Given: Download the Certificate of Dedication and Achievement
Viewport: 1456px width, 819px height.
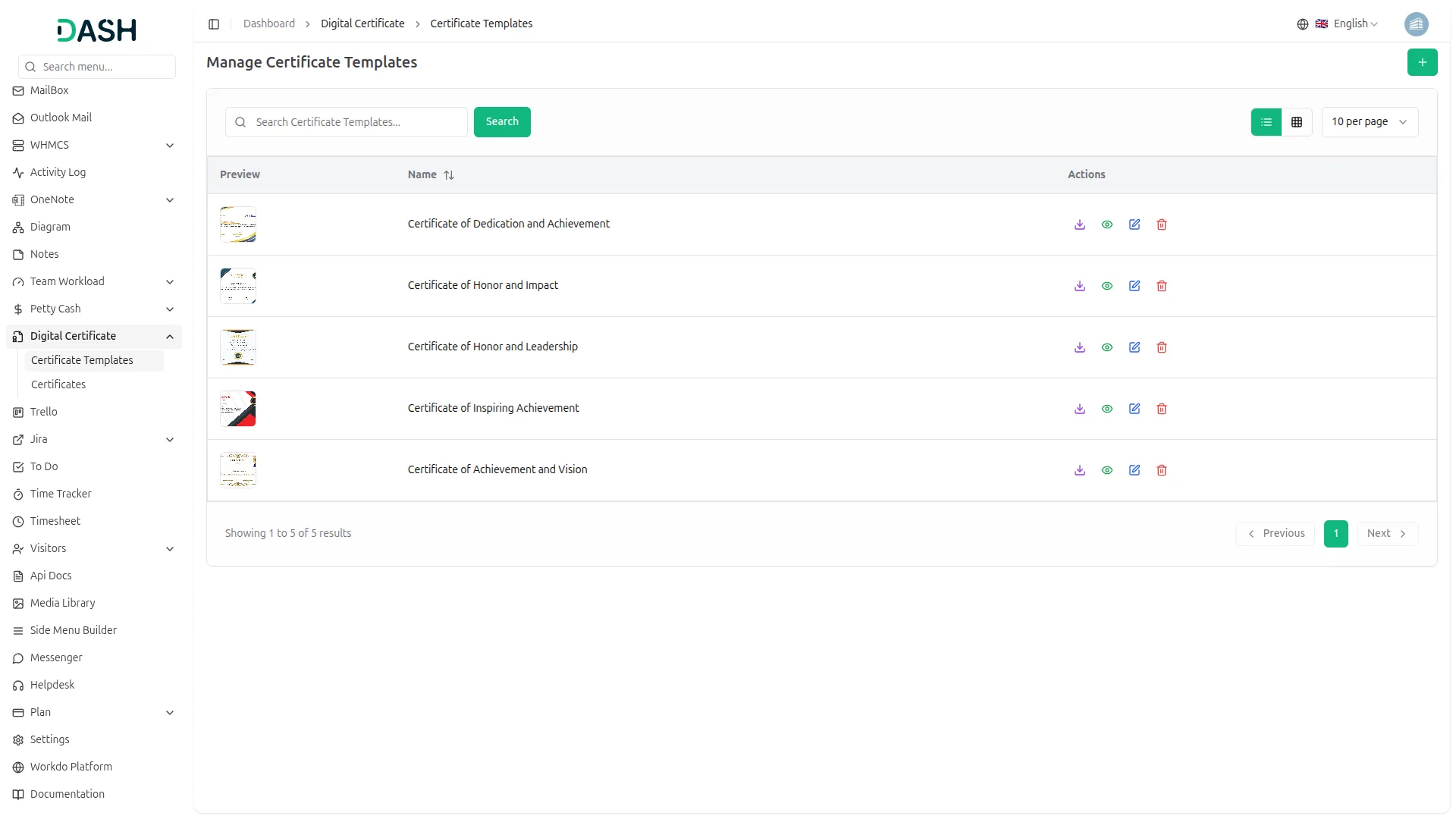Looking at the screenshot, I should tap(1080, 224).
